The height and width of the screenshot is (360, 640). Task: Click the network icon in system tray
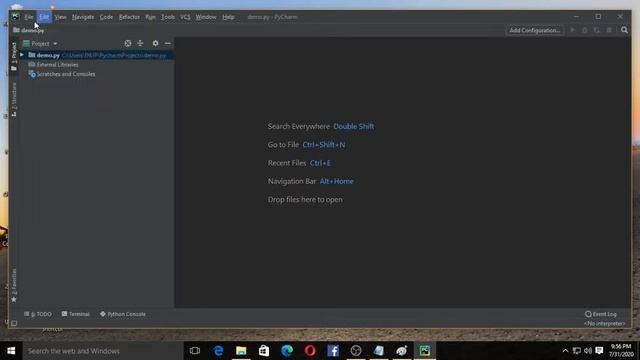tap(577, 351)
